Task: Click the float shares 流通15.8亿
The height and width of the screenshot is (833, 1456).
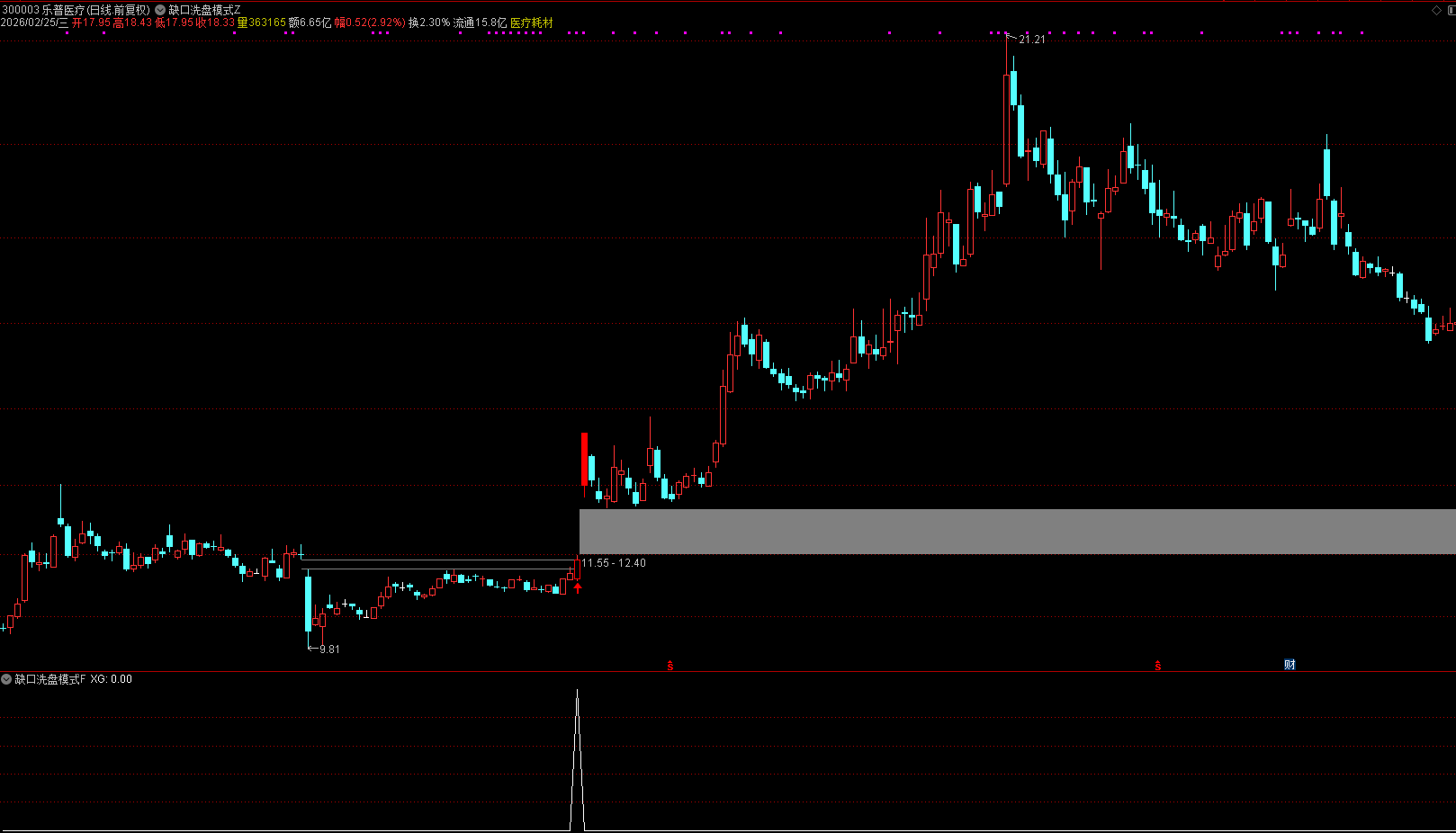Action: tap(480, 22)
